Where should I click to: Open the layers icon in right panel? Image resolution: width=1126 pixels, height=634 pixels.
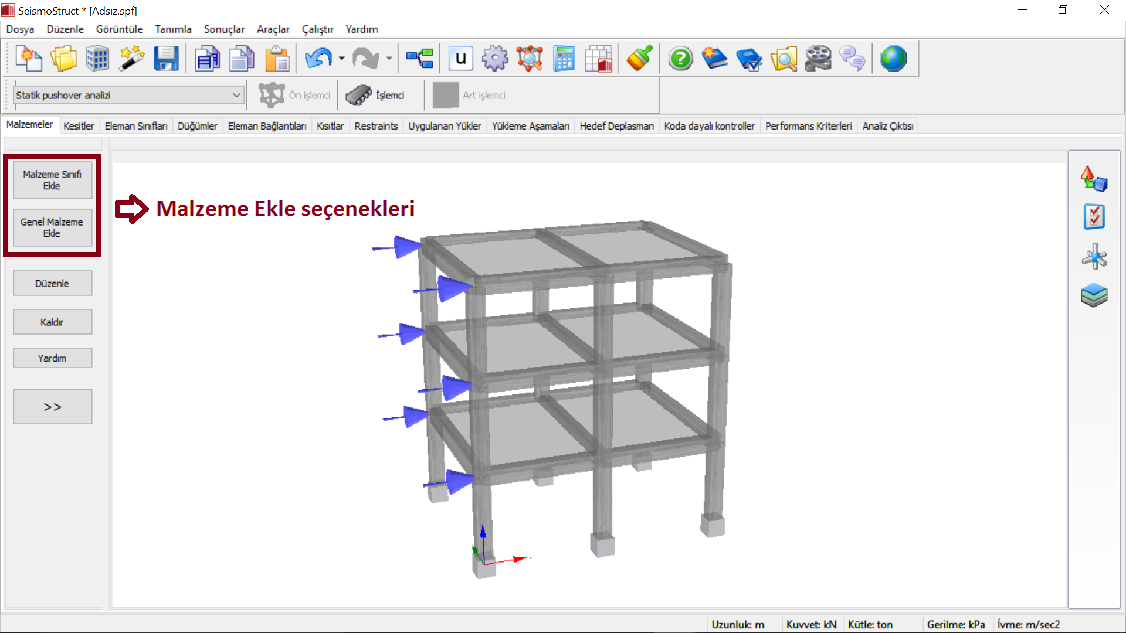pos(1094,295)
